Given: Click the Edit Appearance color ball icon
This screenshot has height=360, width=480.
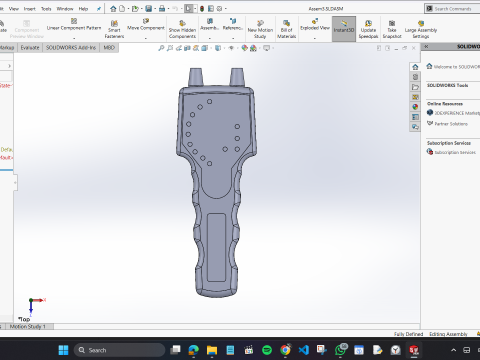Looking at the screenshot, I should pos(245,48).
